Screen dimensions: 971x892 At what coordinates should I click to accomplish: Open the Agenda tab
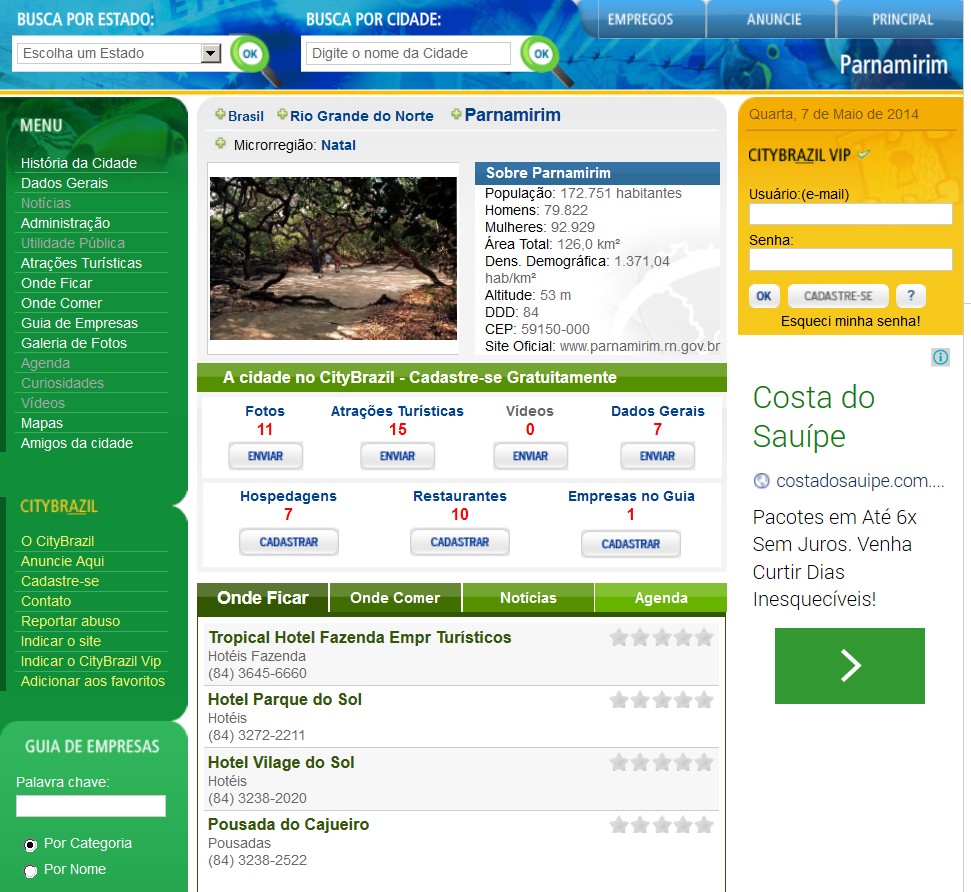[x=660, y=598]
